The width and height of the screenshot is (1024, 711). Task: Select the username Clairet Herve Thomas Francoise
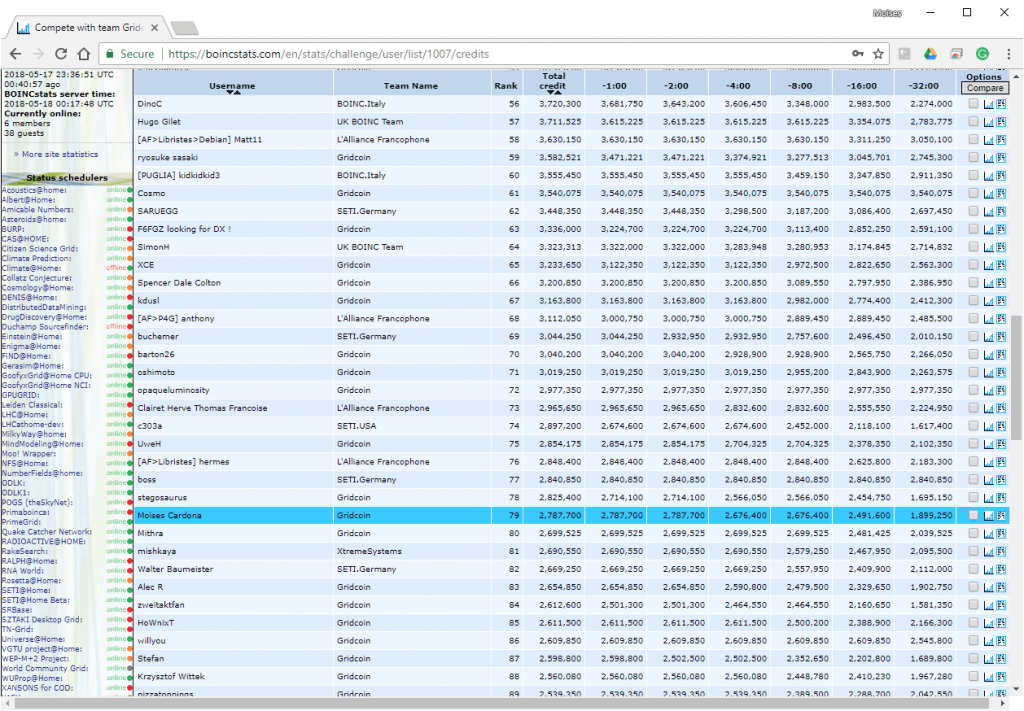click(202, 408)
